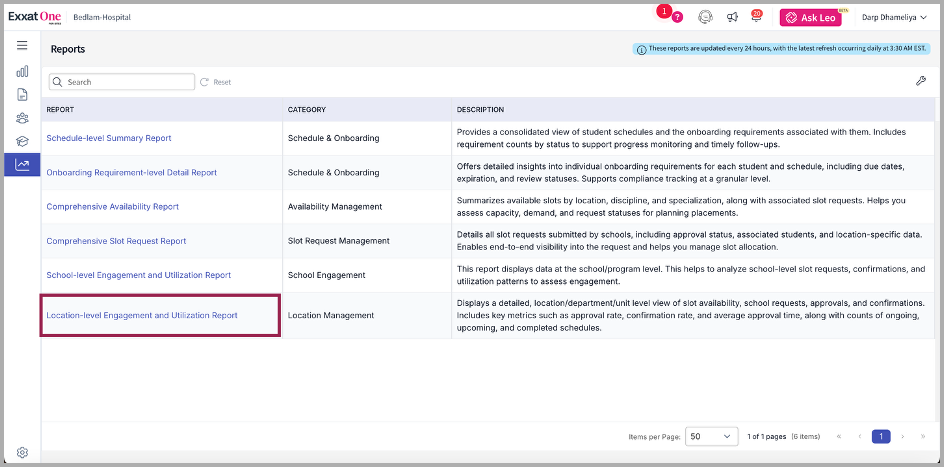Open the megaphone announcements icon
The image size is (944, 468).
point(732,17)
